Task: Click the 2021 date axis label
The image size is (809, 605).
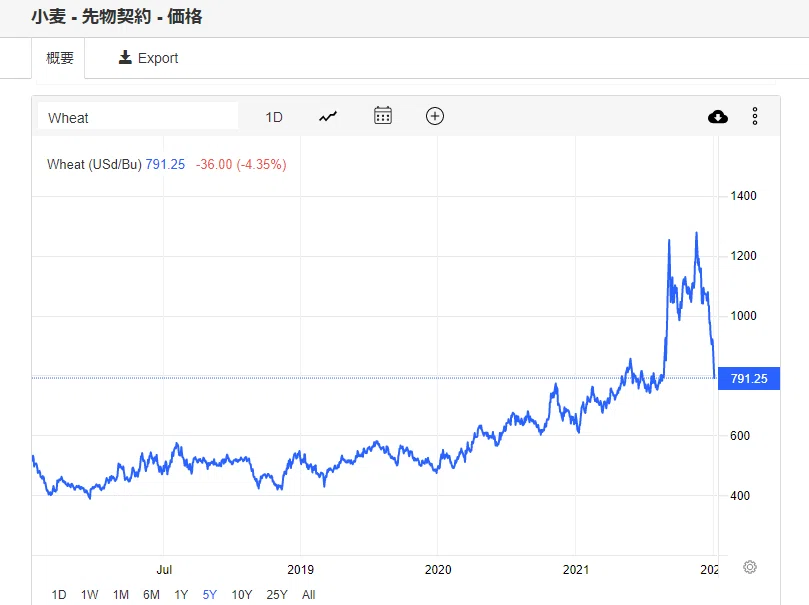Action: click(x=576, y=570)
